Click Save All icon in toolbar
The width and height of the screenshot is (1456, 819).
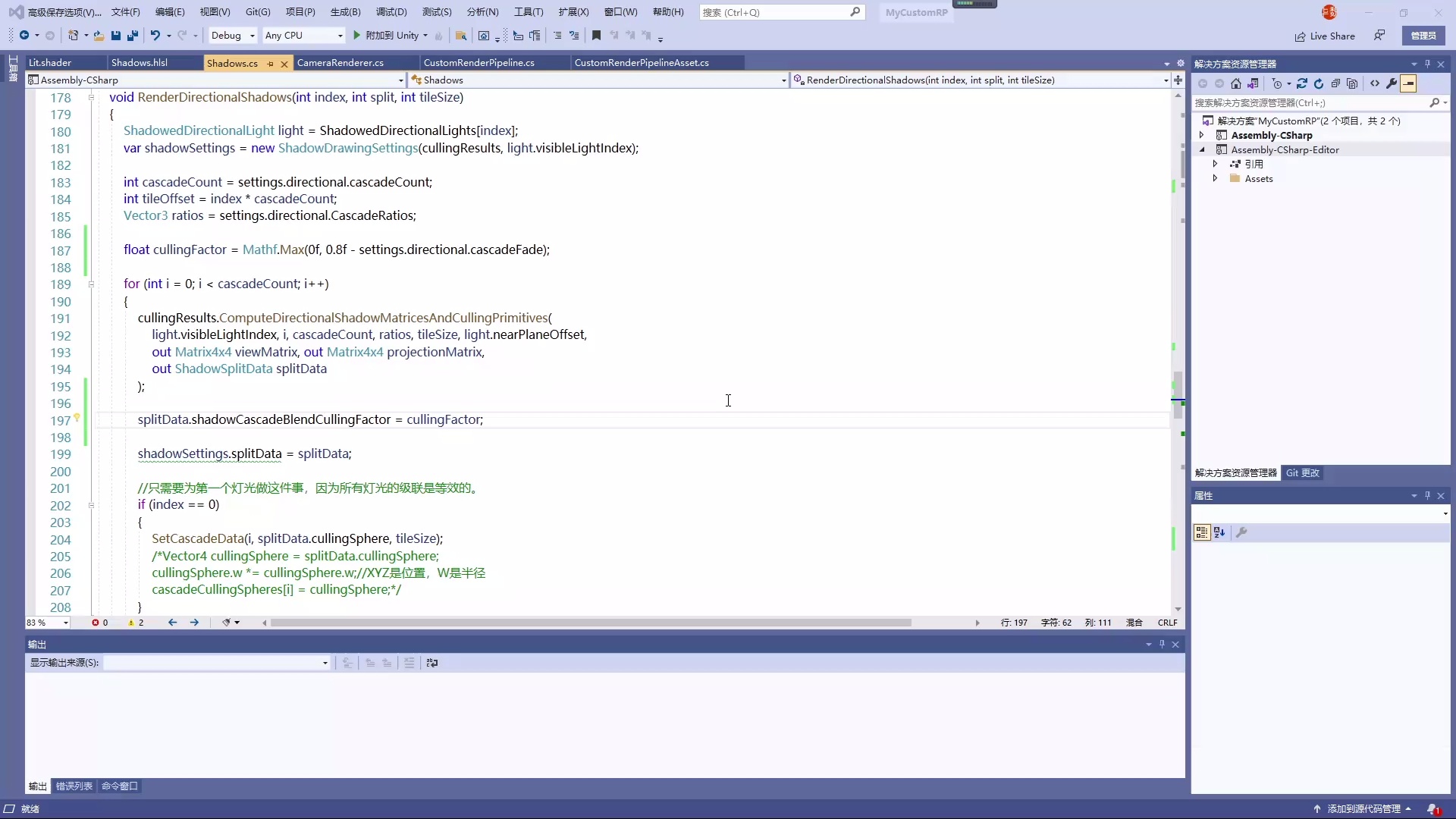[133, 36]
